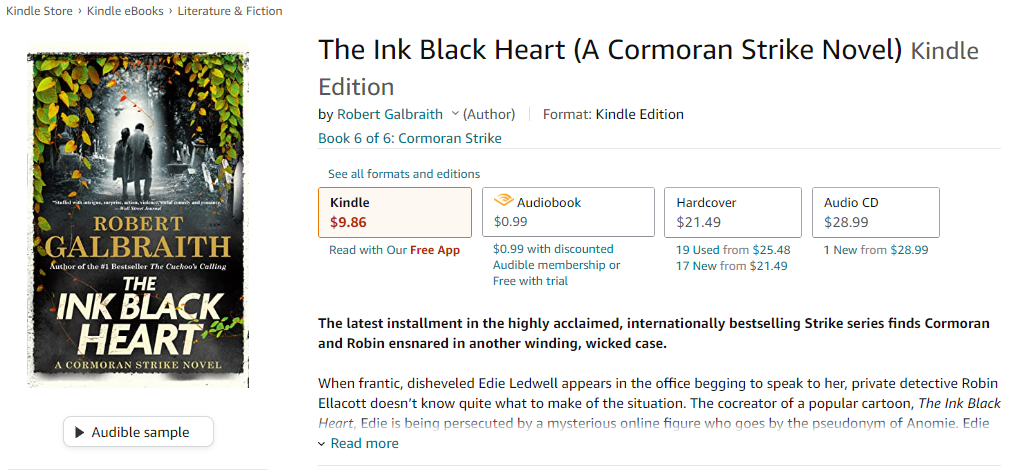The image size is (1010, 475).
Task: Click the Audible logo icon in Audiobook option
Action: [x=502, y=201]
